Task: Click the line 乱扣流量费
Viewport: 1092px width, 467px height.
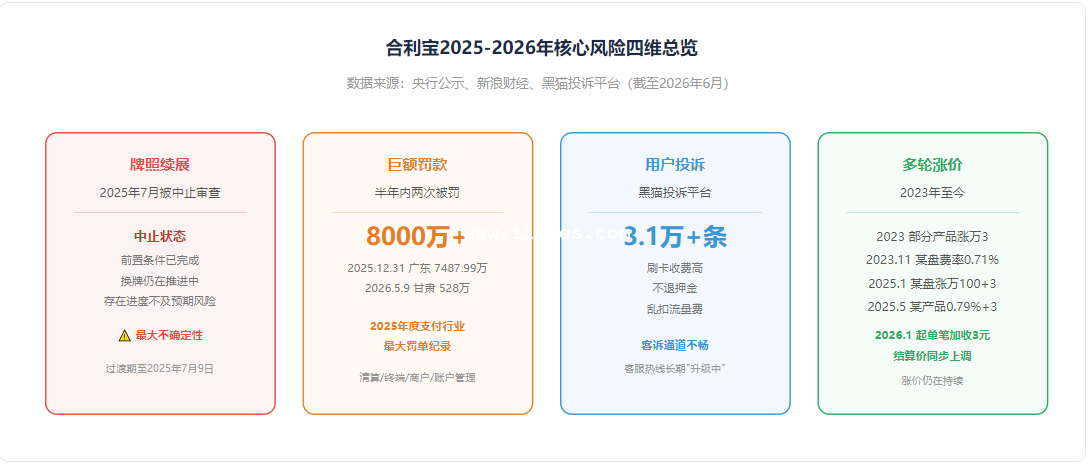Action: [676, 309]
